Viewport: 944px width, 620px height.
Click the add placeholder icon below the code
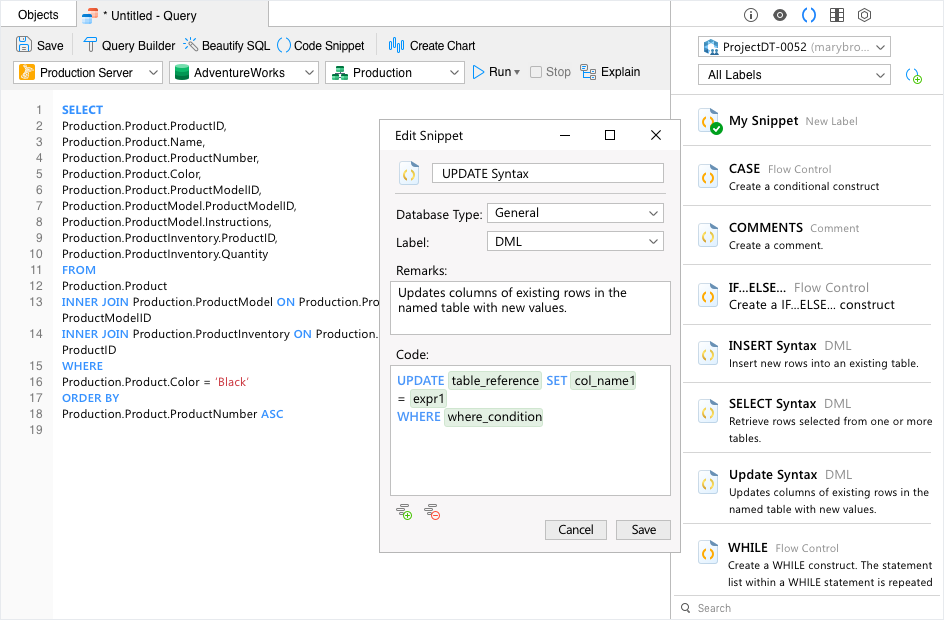click(x=404, y=512)
